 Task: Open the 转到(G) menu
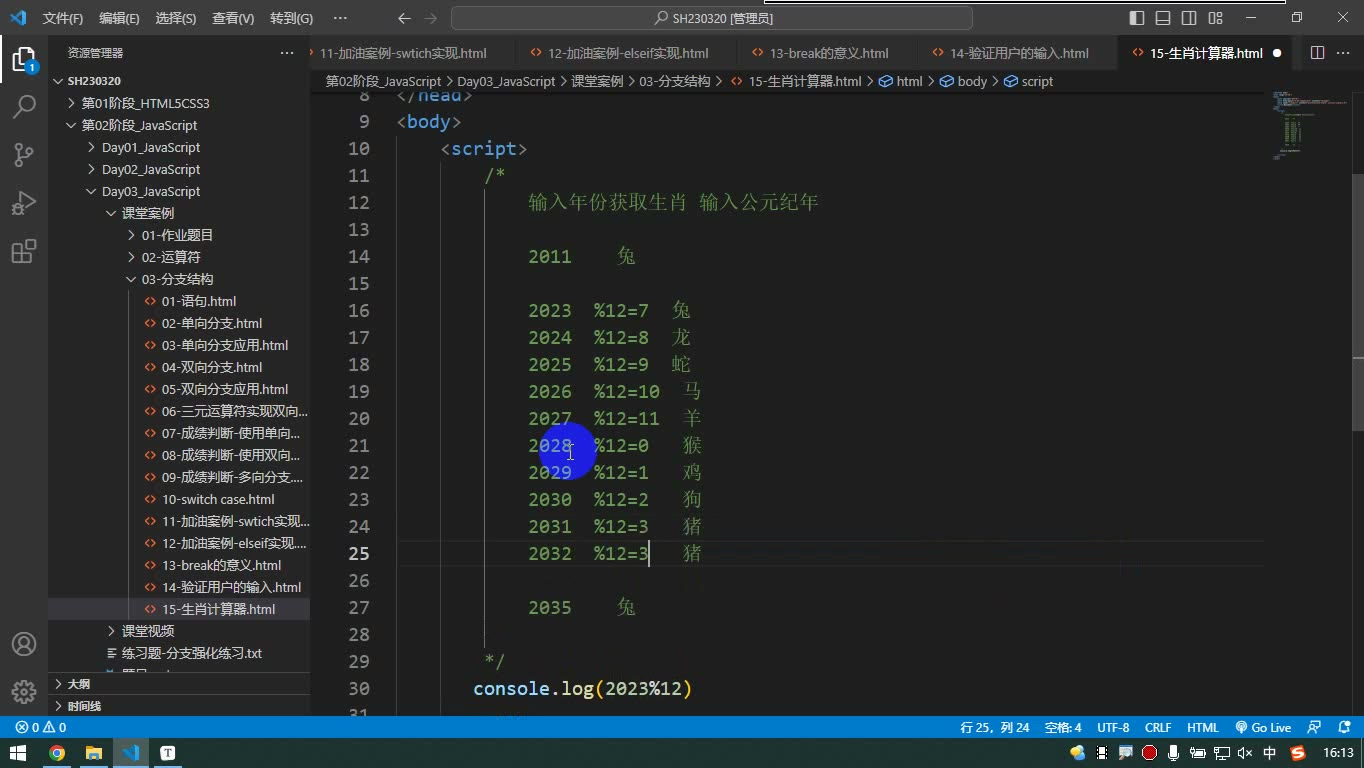pos(291,18)
